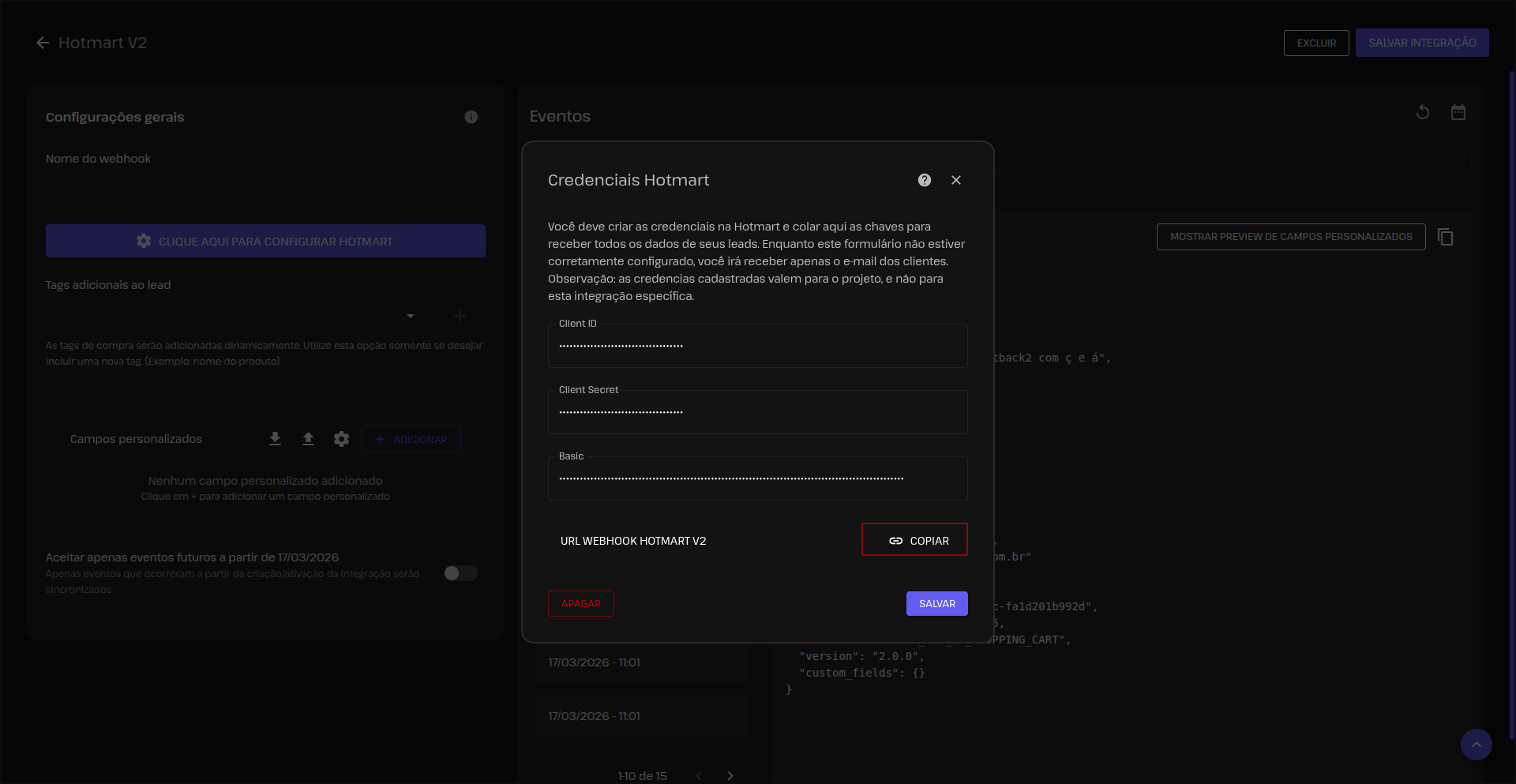The height and width of the screenshot is (784, 1516).
Task: Go to next page of events
Action: click(x=730, y=775)
